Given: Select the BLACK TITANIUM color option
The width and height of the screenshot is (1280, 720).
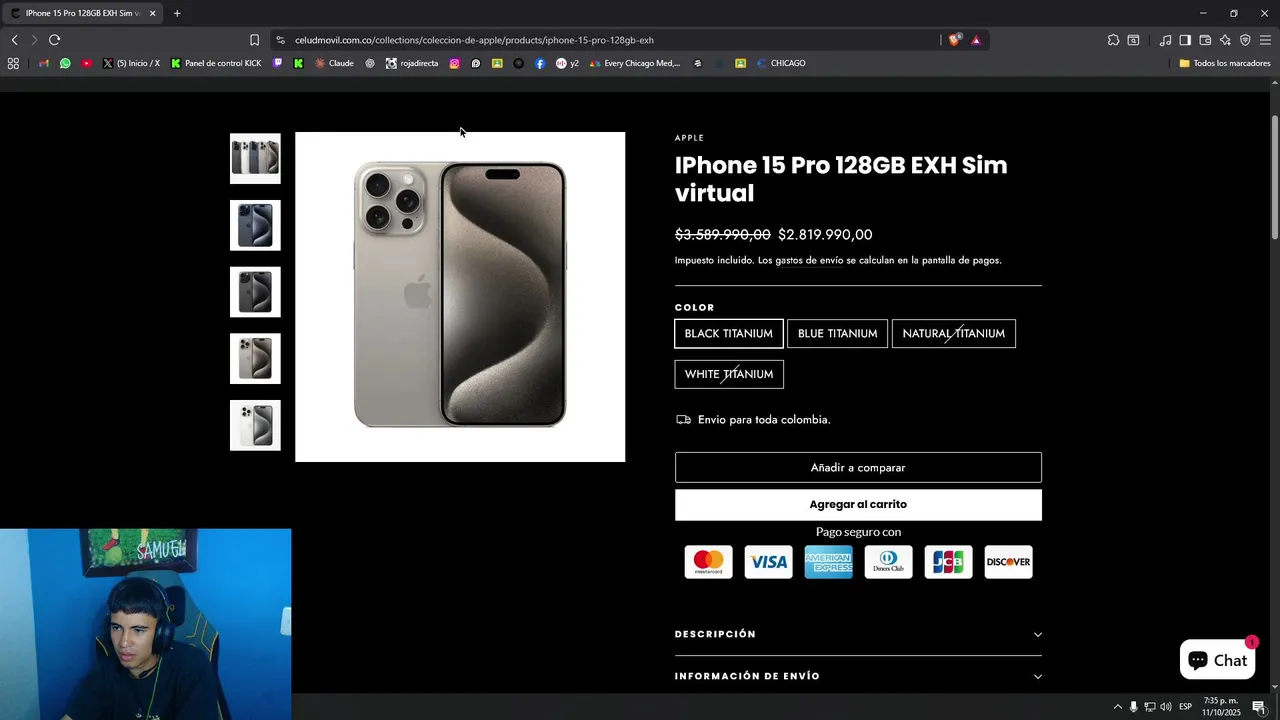Looking at the screenshot, I should pyautogui.click(x=729, y=334).
